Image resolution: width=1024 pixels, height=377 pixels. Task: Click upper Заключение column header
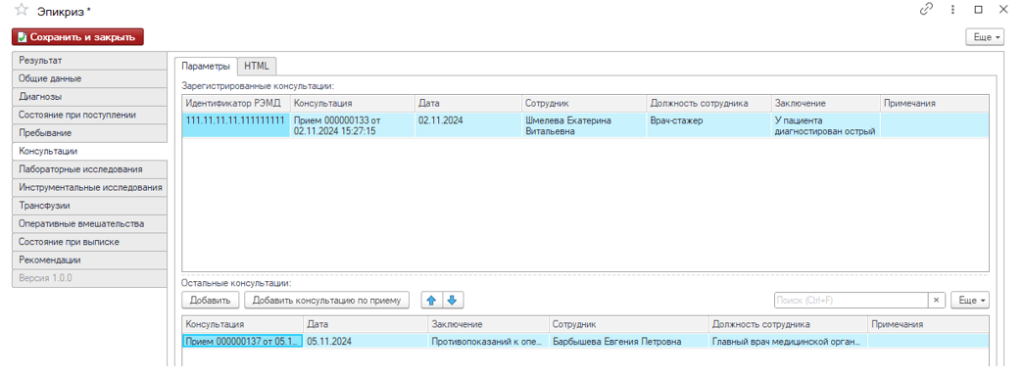[825, 103]
